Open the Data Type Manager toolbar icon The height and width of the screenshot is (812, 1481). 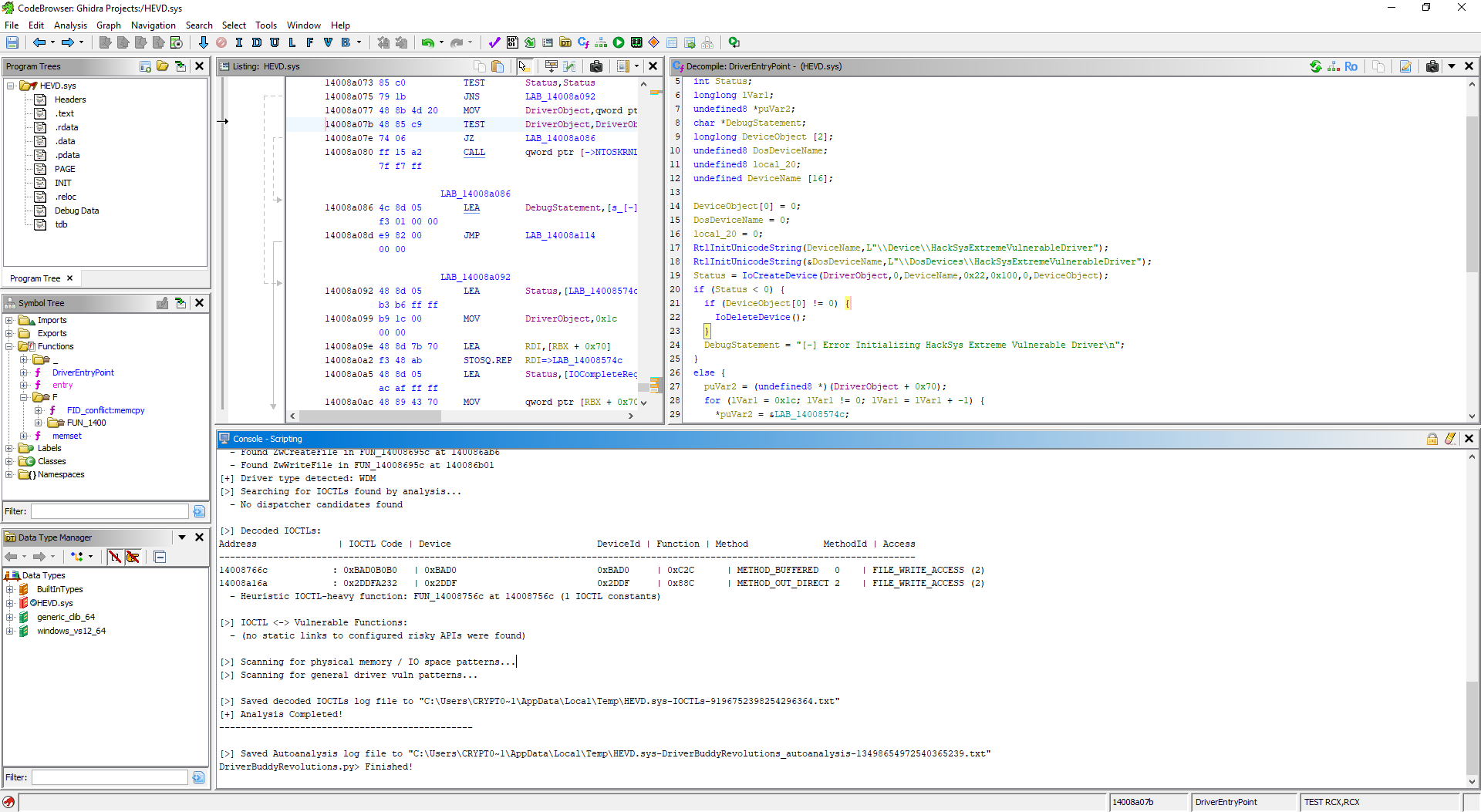click(x=565, y=42)
